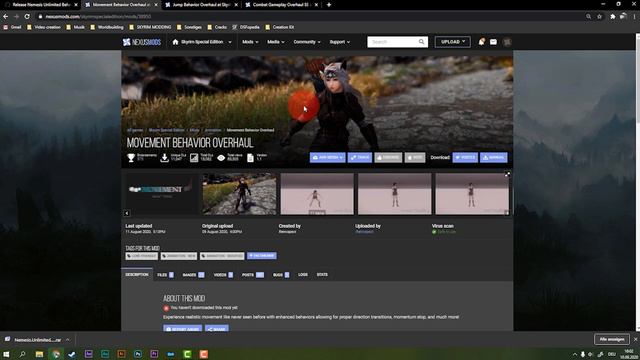Image resolution: width=640 pixels, height=360 pixels.
Task: Open the Nexus Mods logo home link
Action: (142, 42)
